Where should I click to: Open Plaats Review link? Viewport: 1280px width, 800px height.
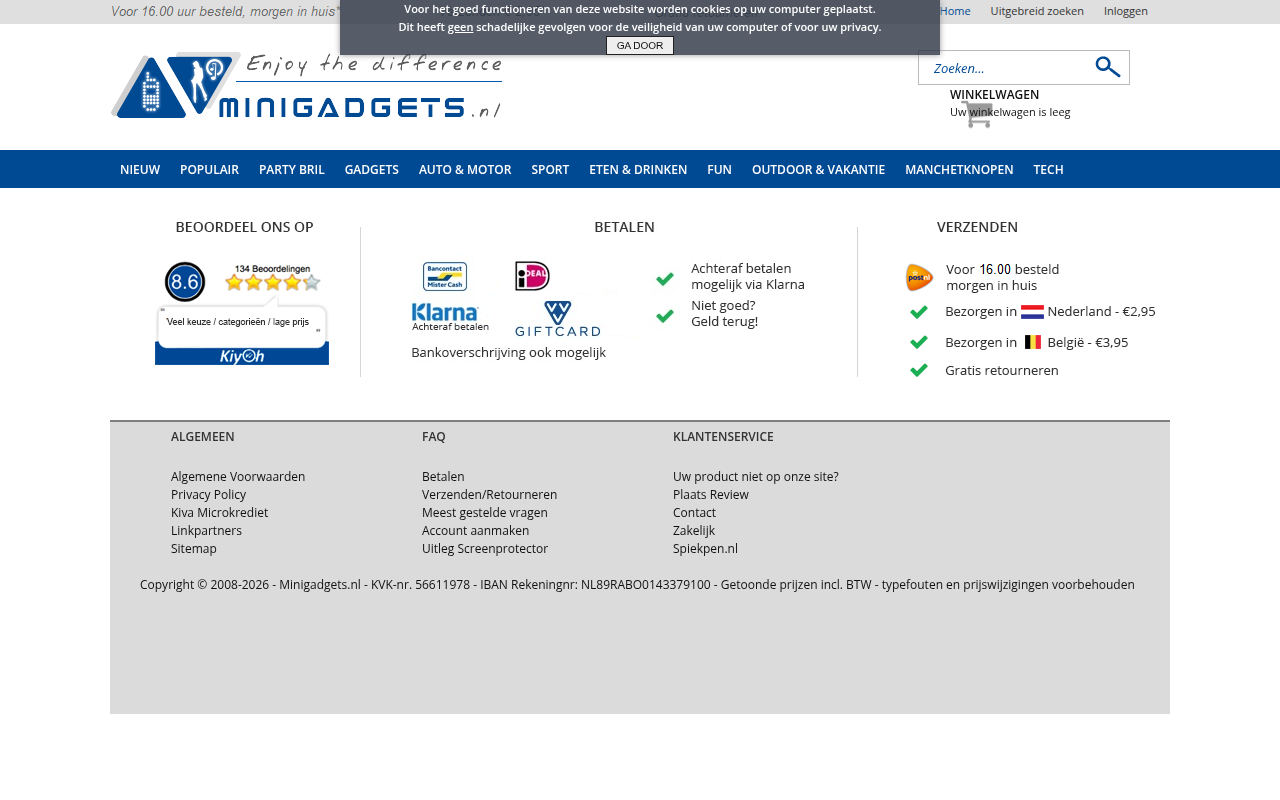(711, 495)
